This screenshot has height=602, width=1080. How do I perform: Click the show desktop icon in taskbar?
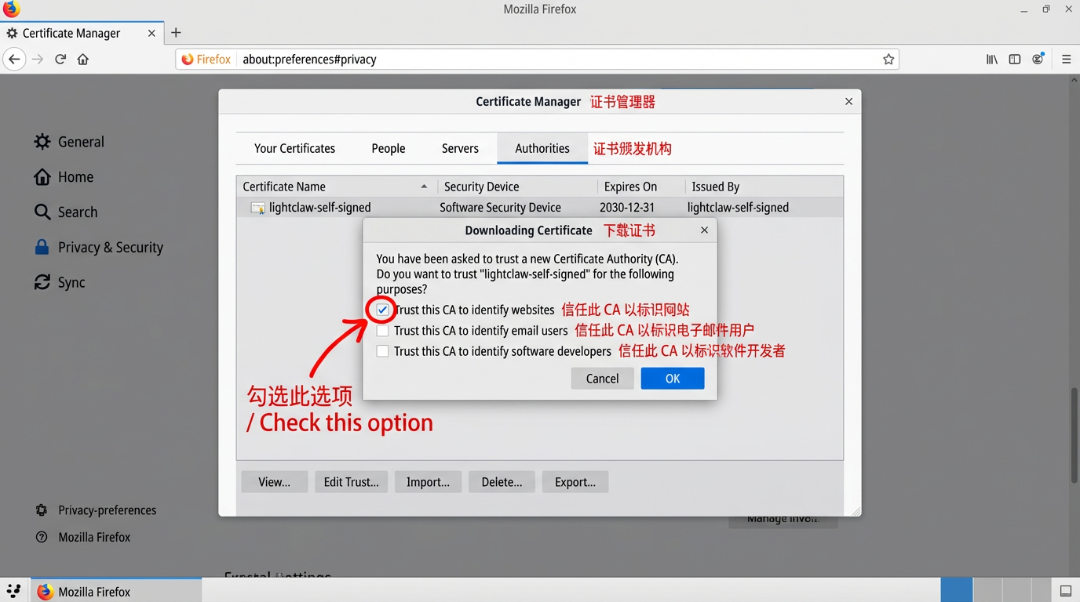click(1066, 591)
